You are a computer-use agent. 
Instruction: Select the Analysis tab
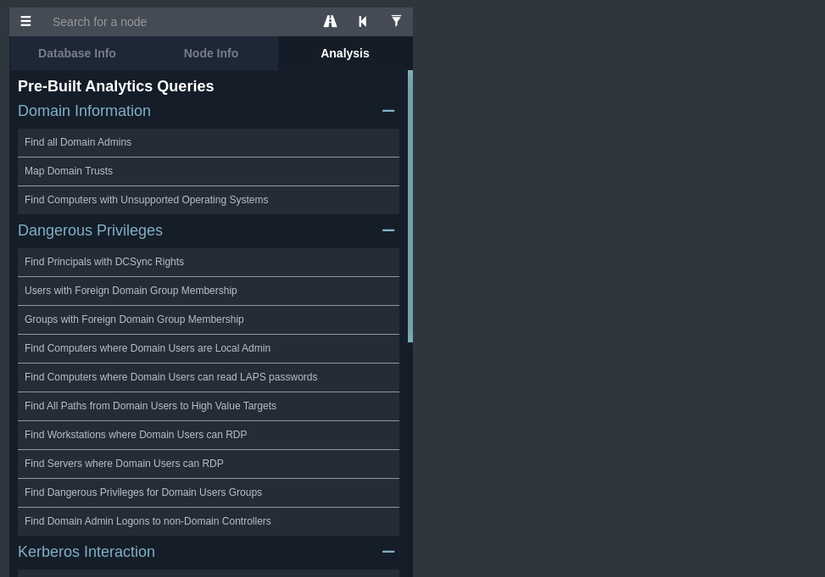click(x=345, y=53)
